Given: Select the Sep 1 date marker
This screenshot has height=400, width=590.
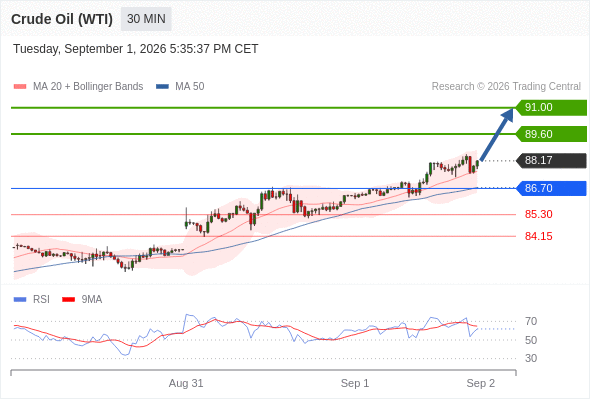Looking at the screenshot, I should coord(355,383).
